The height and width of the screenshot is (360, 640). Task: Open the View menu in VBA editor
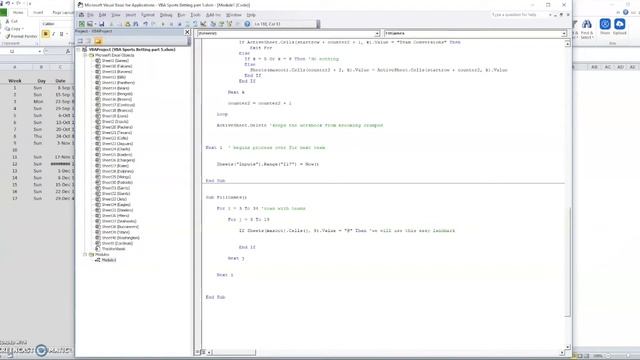pos(116,15)
